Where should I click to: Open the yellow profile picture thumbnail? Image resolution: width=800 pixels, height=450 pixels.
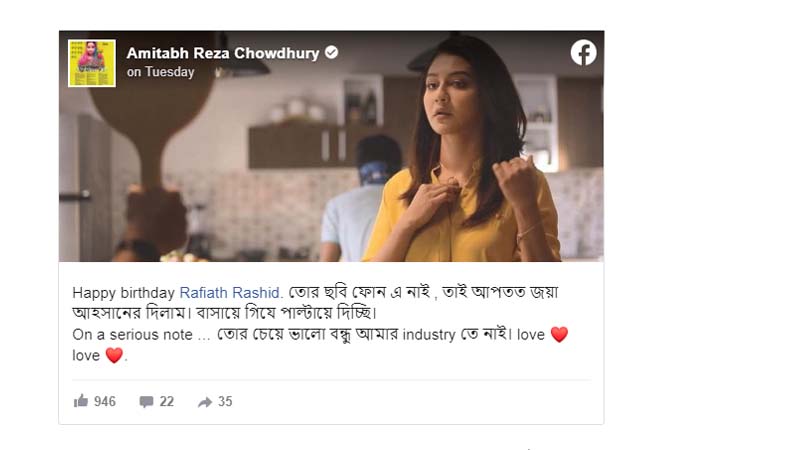pos(92,63)
